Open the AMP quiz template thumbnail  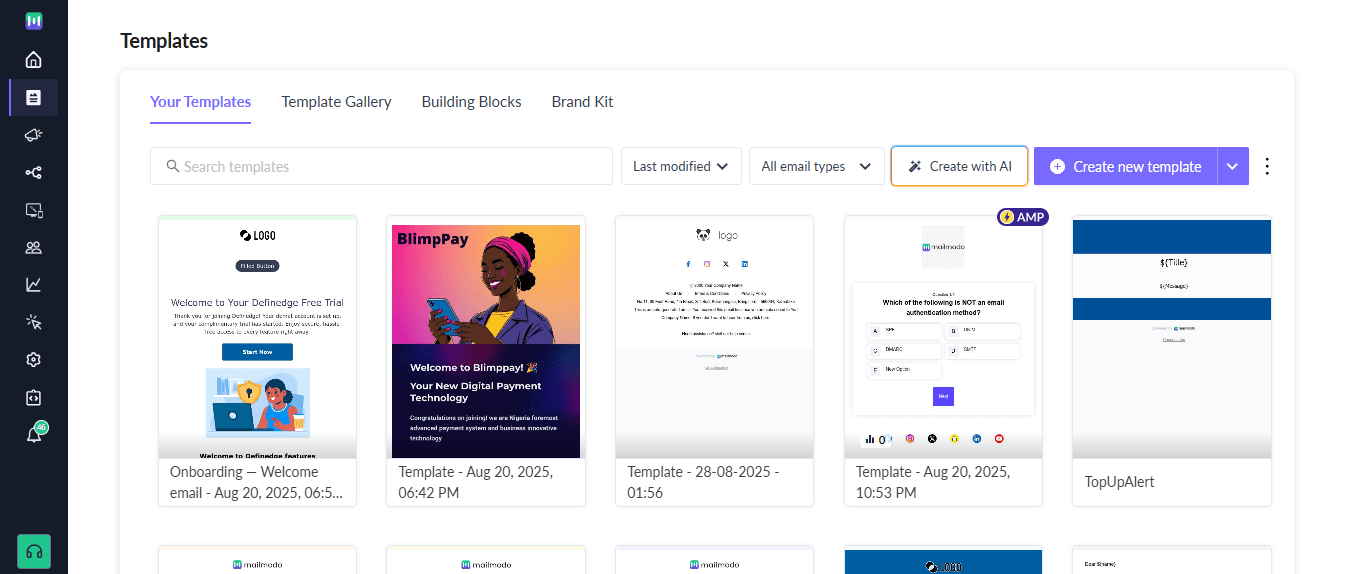point(943,336)
